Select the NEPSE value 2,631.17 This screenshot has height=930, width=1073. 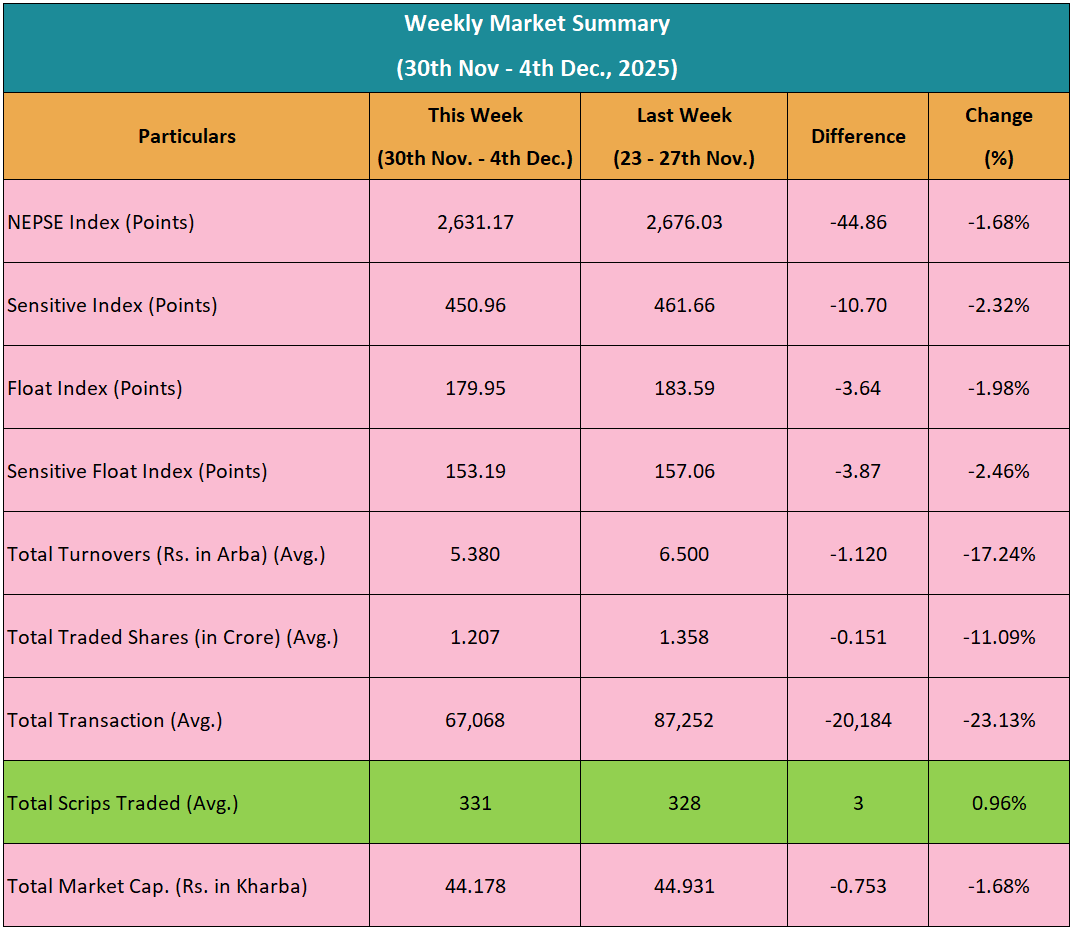(x=475, y=222)
